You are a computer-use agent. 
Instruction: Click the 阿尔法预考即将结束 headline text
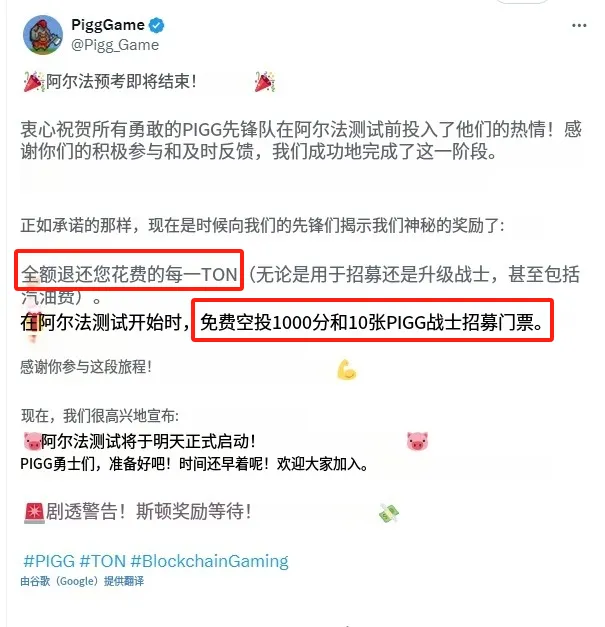pyautogui.click(x=121, y=82)
